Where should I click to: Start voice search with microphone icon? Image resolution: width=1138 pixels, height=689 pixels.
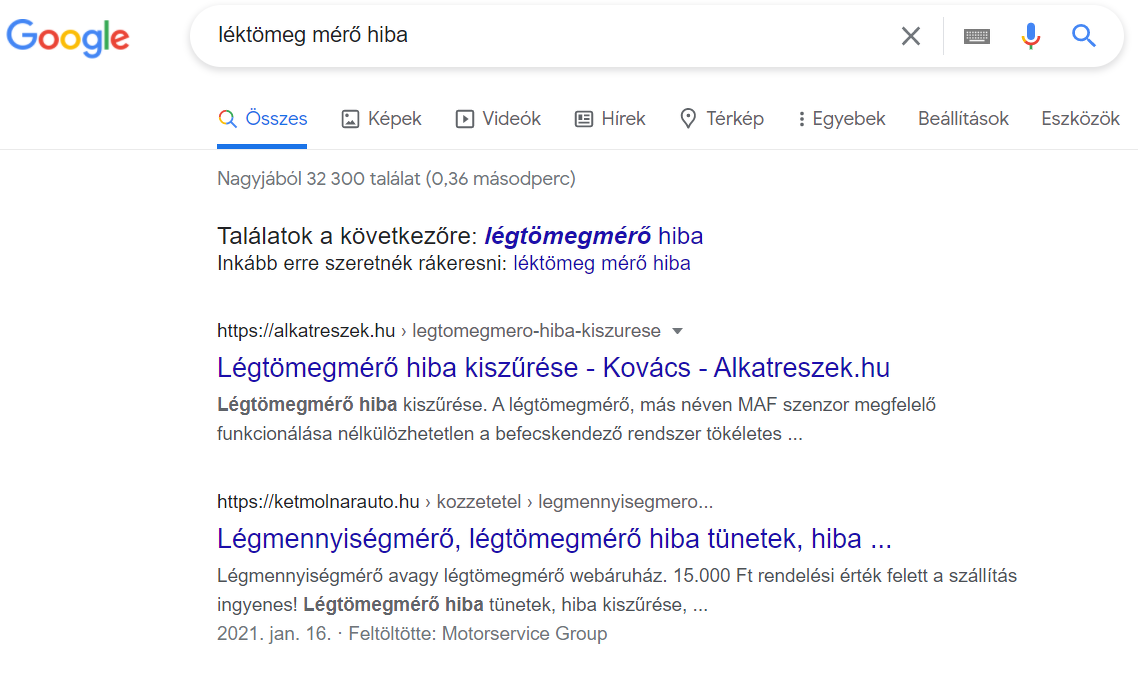click(x=1031, y=37)
